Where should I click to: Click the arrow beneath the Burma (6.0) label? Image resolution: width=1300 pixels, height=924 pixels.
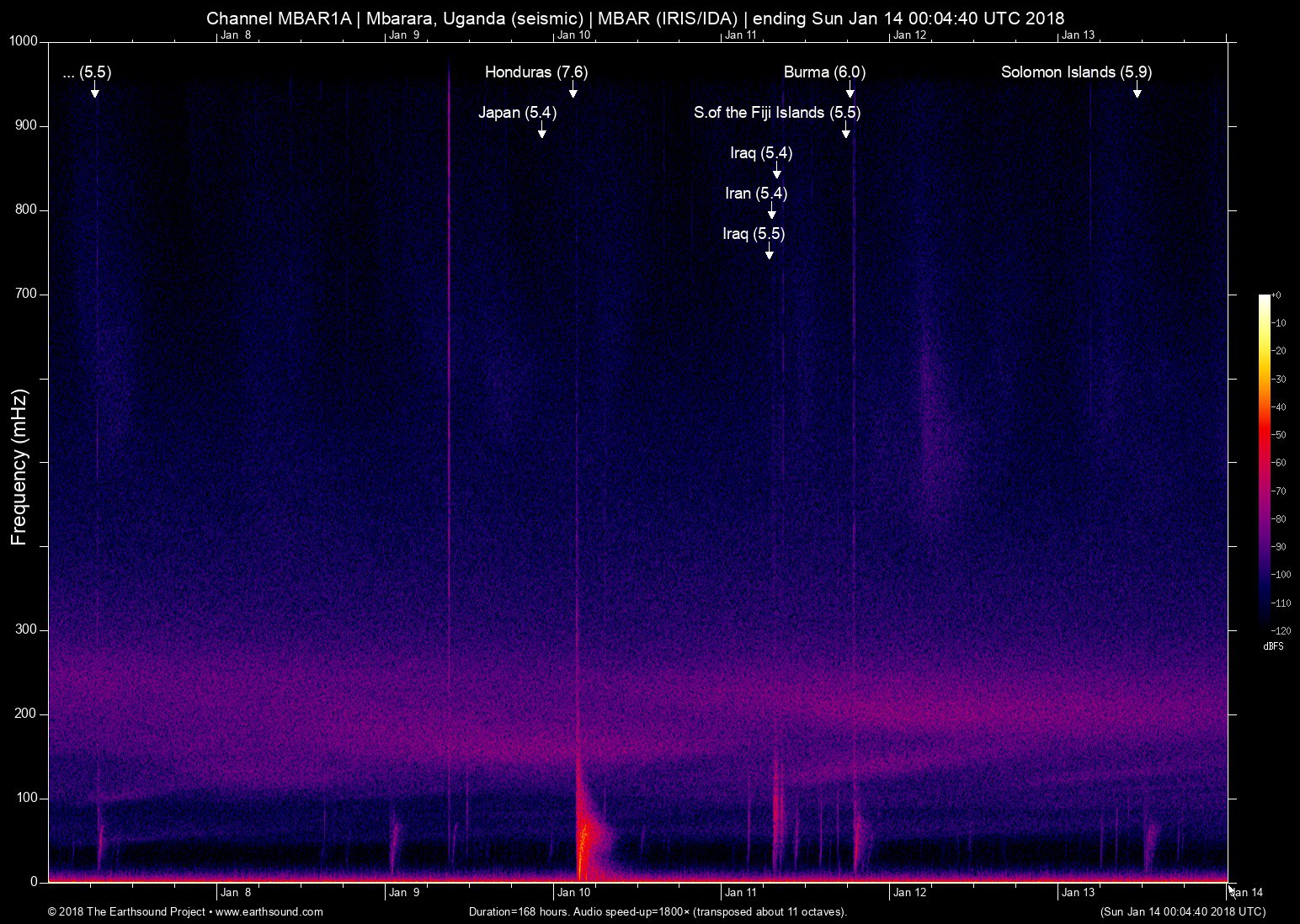[x=850, y=90]
